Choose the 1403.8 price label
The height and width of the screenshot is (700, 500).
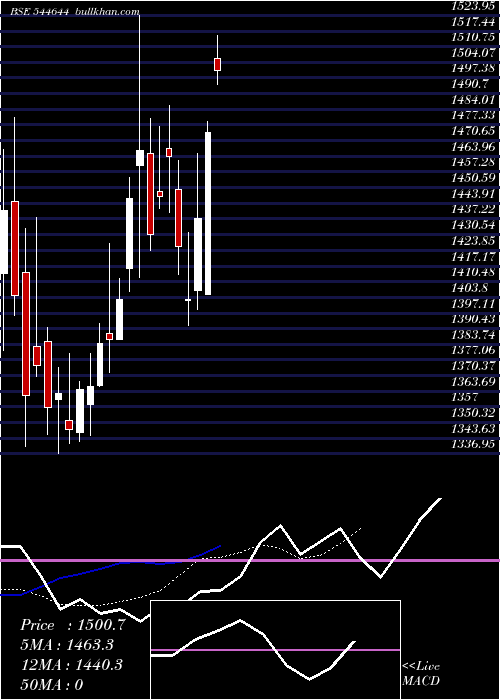(x=470, y=288)
